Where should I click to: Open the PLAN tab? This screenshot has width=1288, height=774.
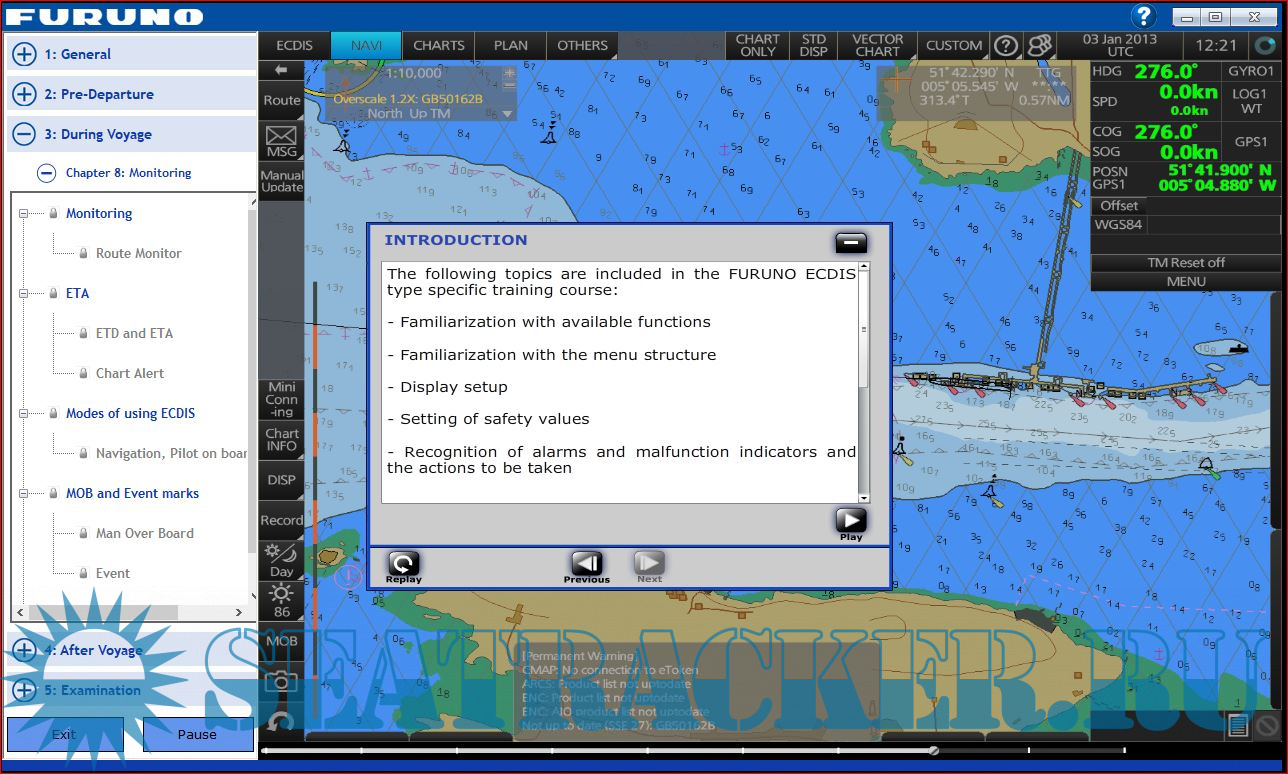click(x=510, y=45)
